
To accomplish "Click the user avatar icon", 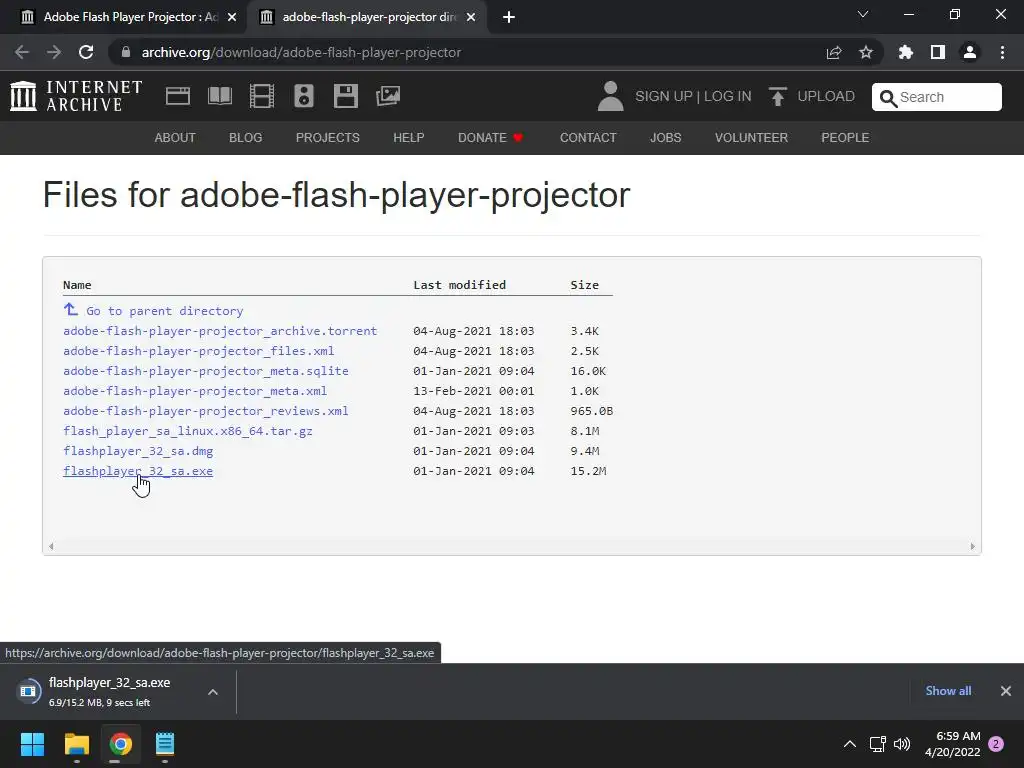I will [611, 96].
